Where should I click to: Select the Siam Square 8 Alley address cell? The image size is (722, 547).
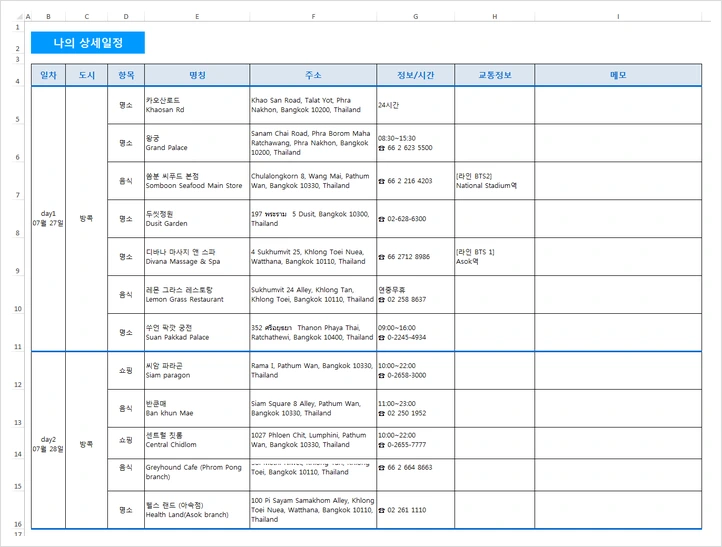(313, 408)
